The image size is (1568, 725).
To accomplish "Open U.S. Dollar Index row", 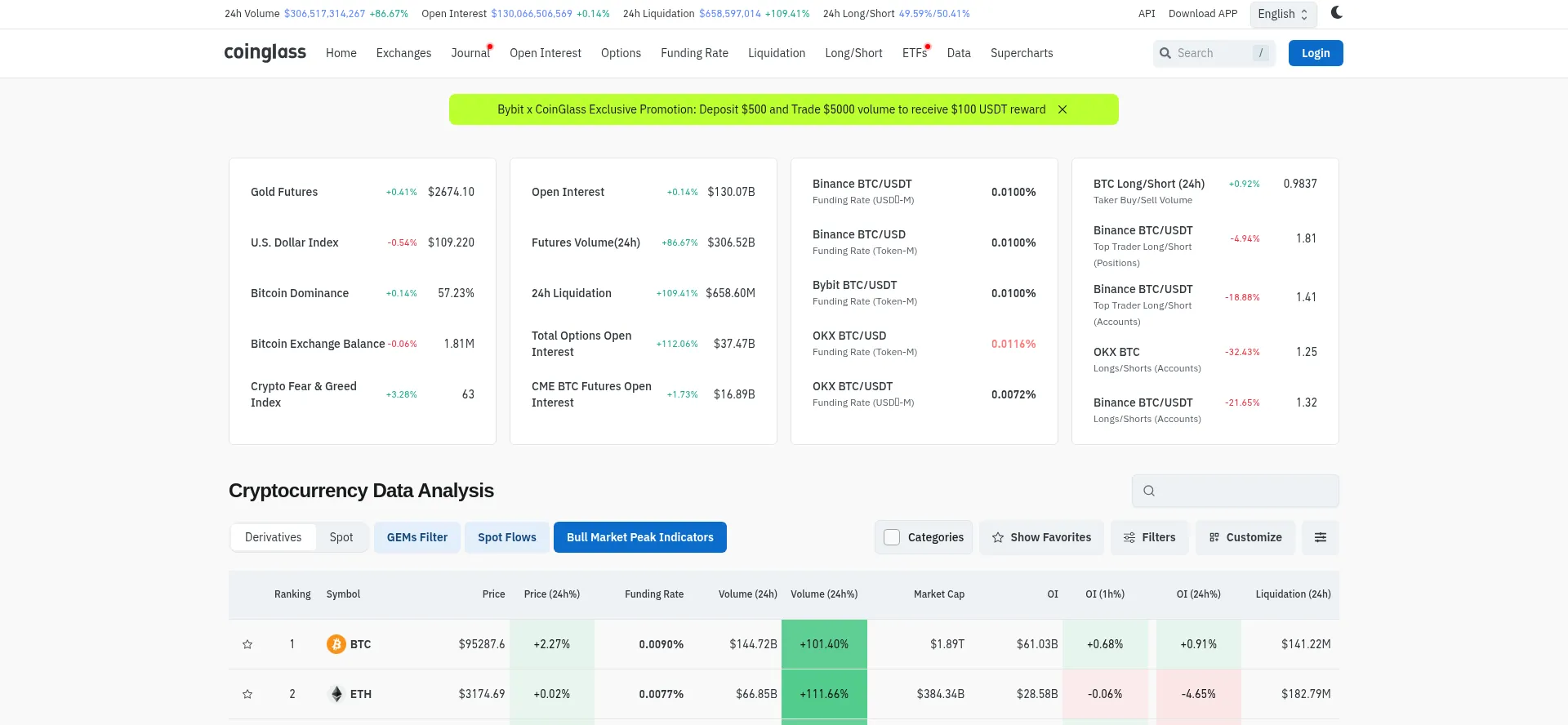I will 363,242.
